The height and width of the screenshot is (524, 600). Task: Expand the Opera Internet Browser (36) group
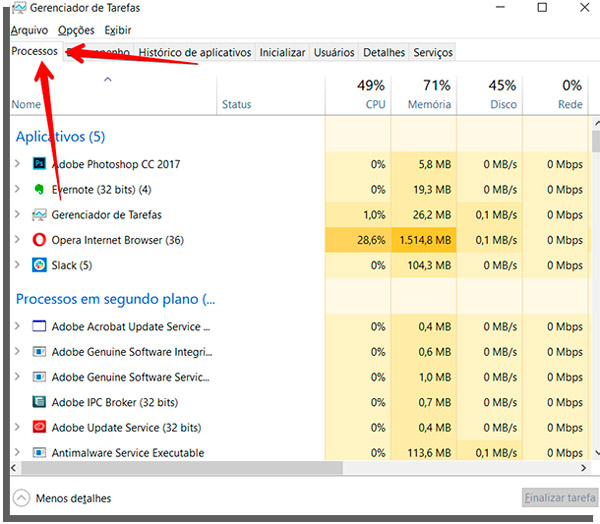click(17, 240)
